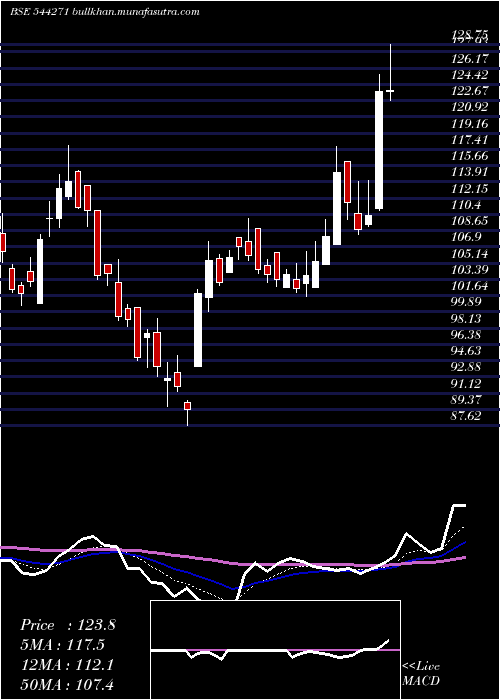Click the 126.17 price axis label
This screenshot has height=700, width=500.
tap(469, 58)
